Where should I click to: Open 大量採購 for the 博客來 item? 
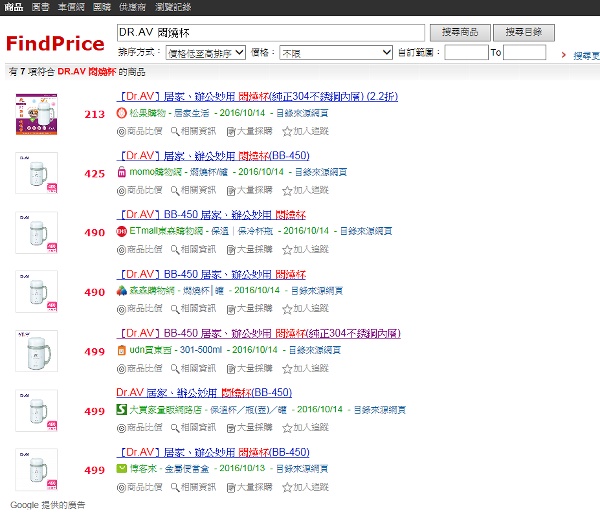pyautogui.click(x=249, y=487)
